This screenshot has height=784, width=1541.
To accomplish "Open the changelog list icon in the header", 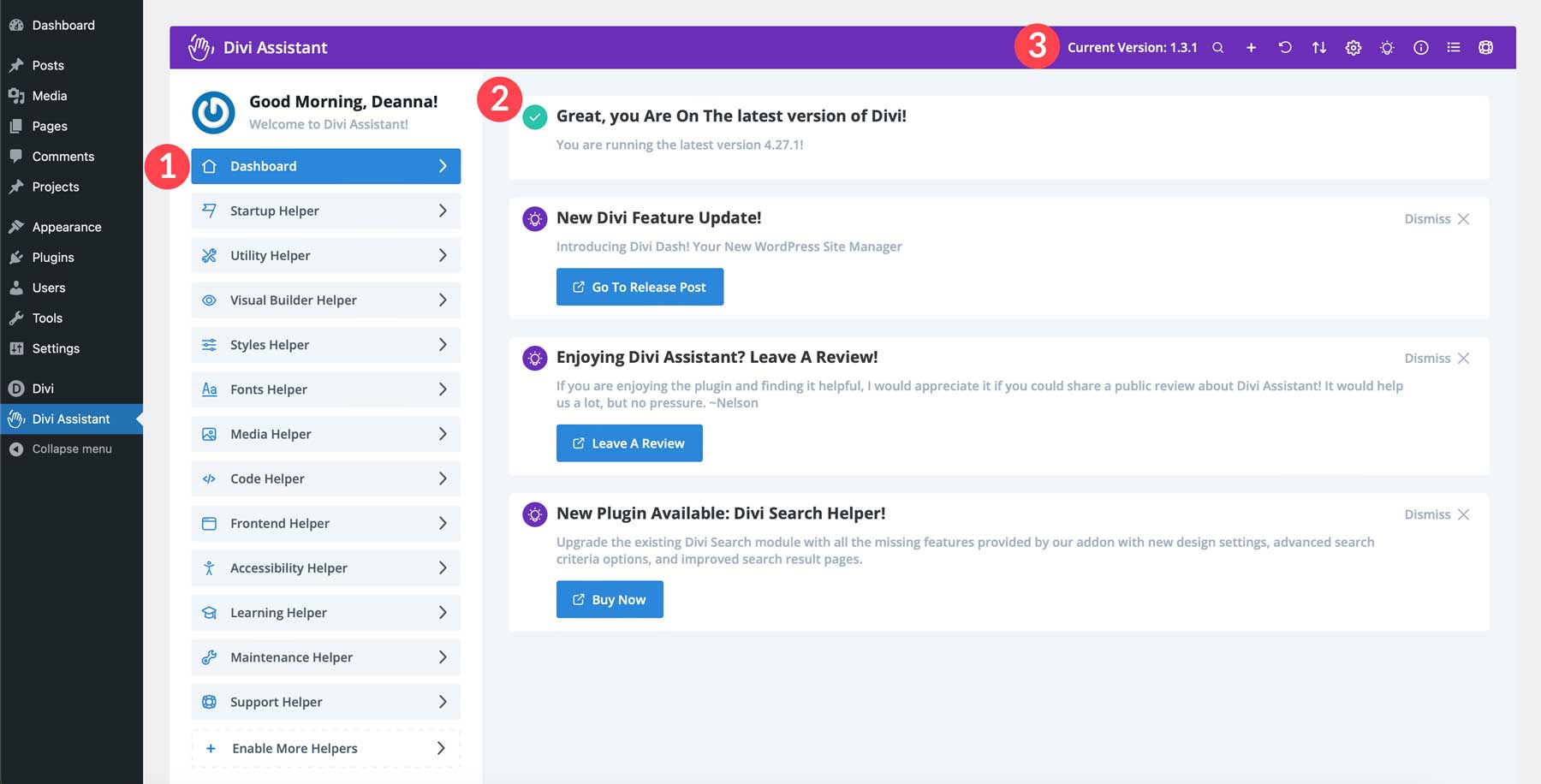I will [x=1453, y=47].
